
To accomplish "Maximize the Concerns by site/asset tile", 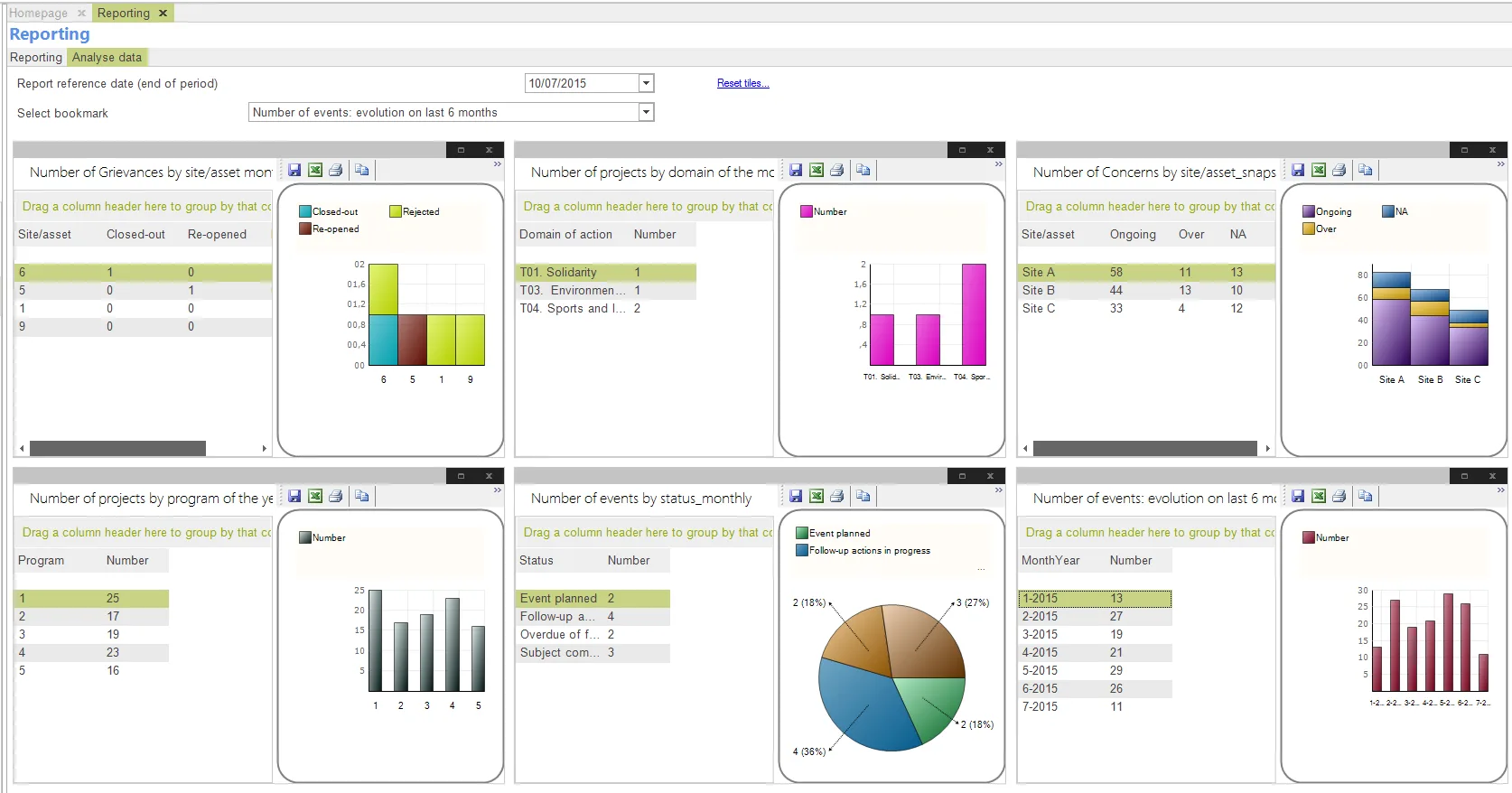I will (x=1464, y=150).
